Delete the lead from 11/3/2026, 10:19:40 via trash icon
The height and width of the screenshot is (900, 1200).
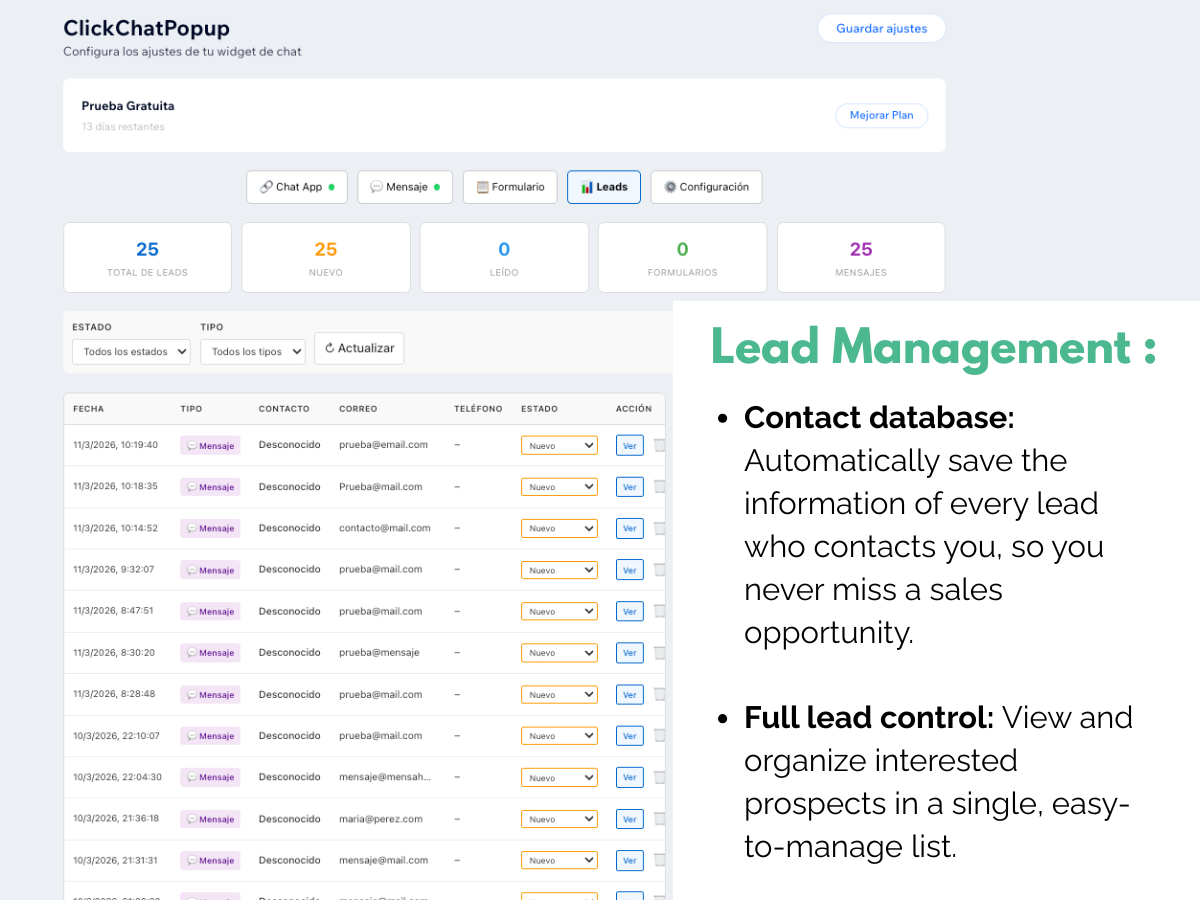(660, 445)
